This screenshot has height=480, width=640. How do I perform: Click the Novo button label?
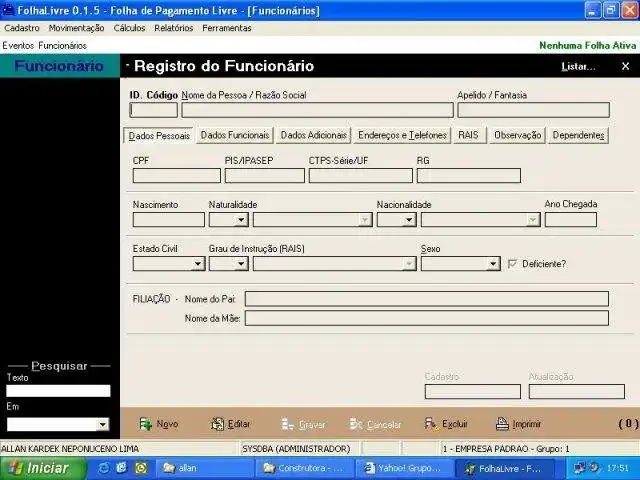point(167,424)
